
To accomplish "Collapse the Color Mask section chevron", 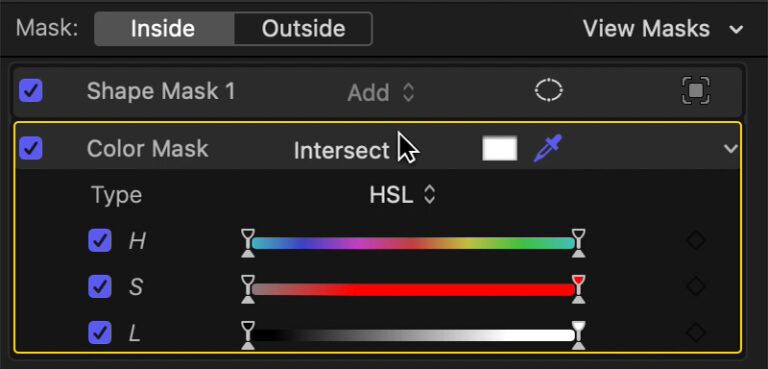I will point(730,148).
